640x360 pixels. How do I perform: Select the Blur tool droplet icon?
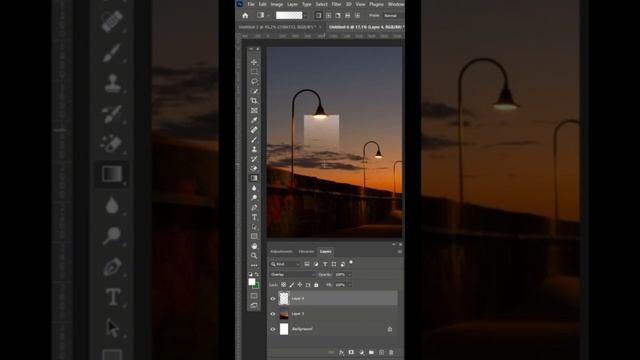[254, 188]
